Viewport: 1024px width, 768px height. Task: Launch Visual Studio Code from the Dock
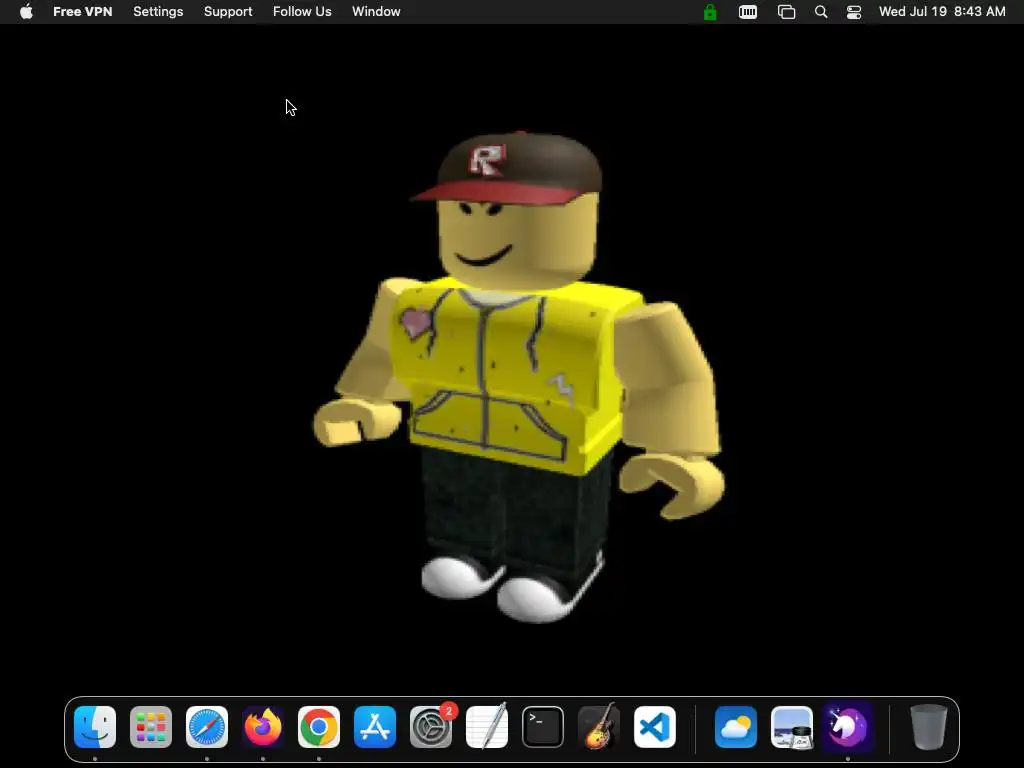[655, 727]
